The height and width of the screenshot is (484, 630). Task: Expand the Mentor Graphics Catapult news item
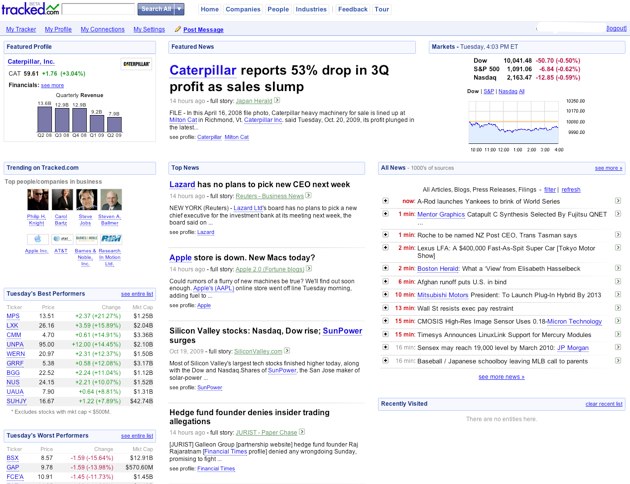tap(385, 214)
